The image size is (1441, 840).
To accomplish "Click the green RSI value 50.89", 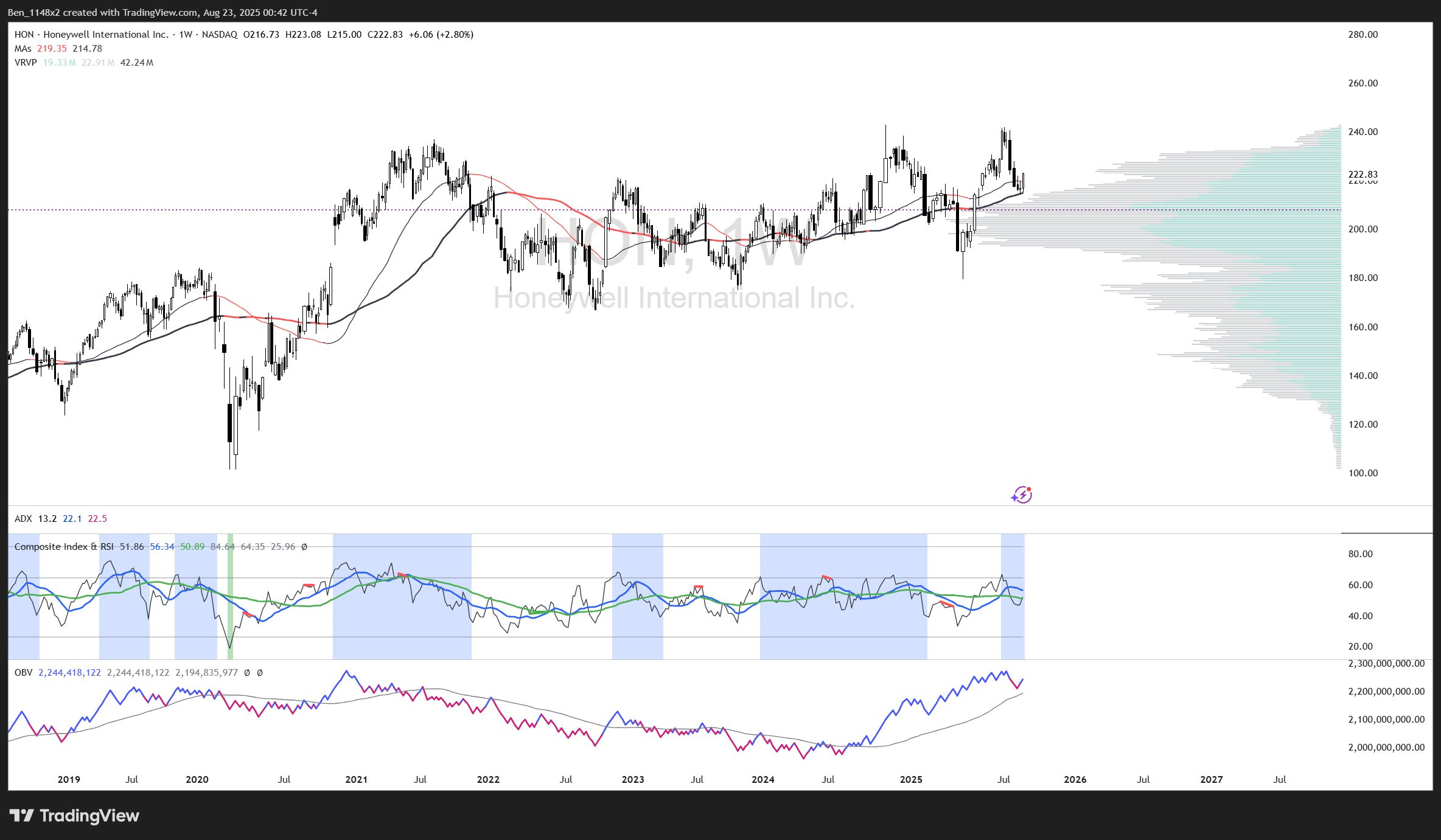I will point(192,547).
